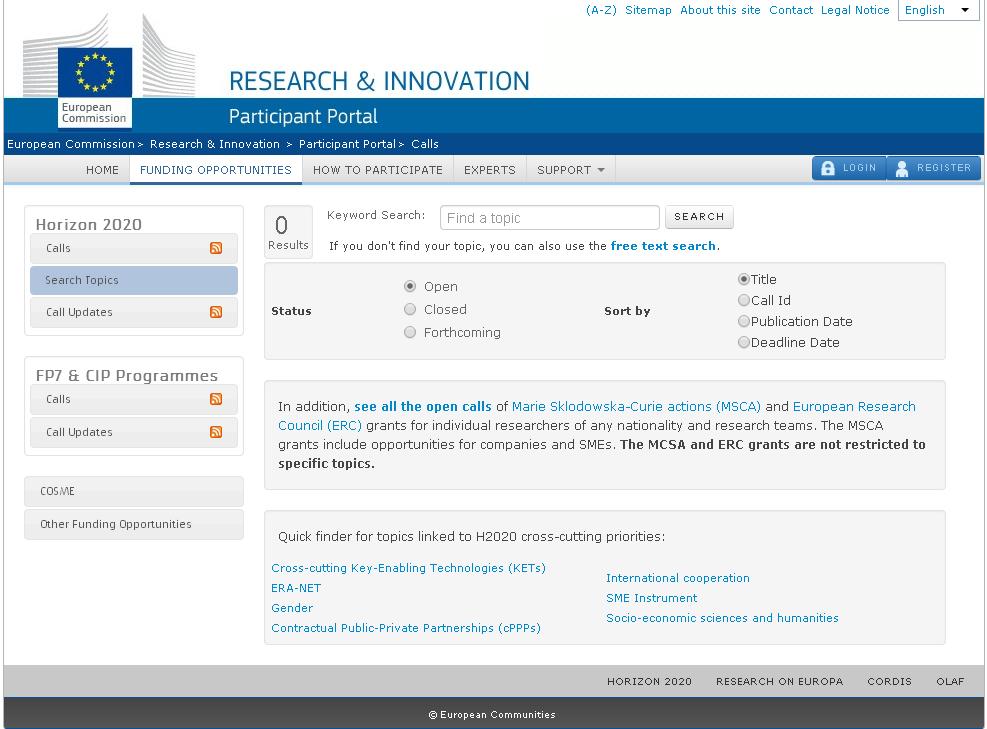Select the Open status radio button
The image size is (987, 729).
click(410, 286)
